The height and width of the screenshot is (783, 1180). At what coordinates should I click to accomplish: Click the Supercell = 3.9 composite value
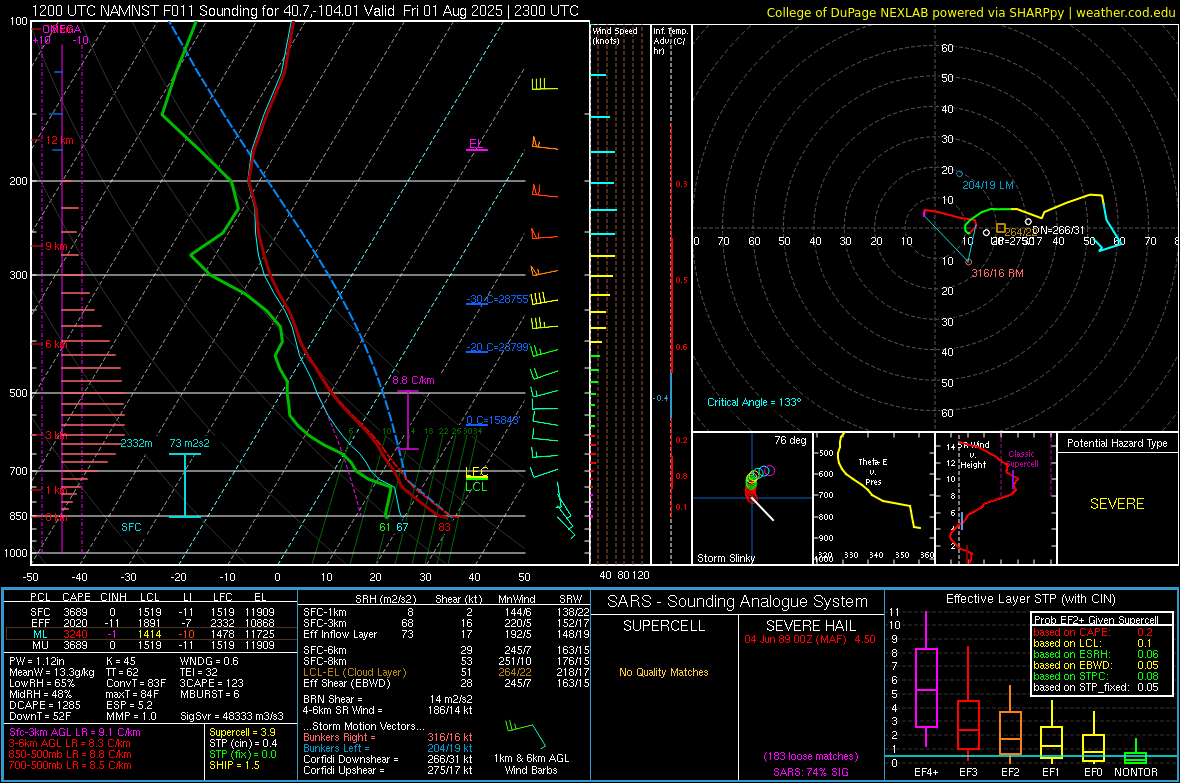point(242,732)
